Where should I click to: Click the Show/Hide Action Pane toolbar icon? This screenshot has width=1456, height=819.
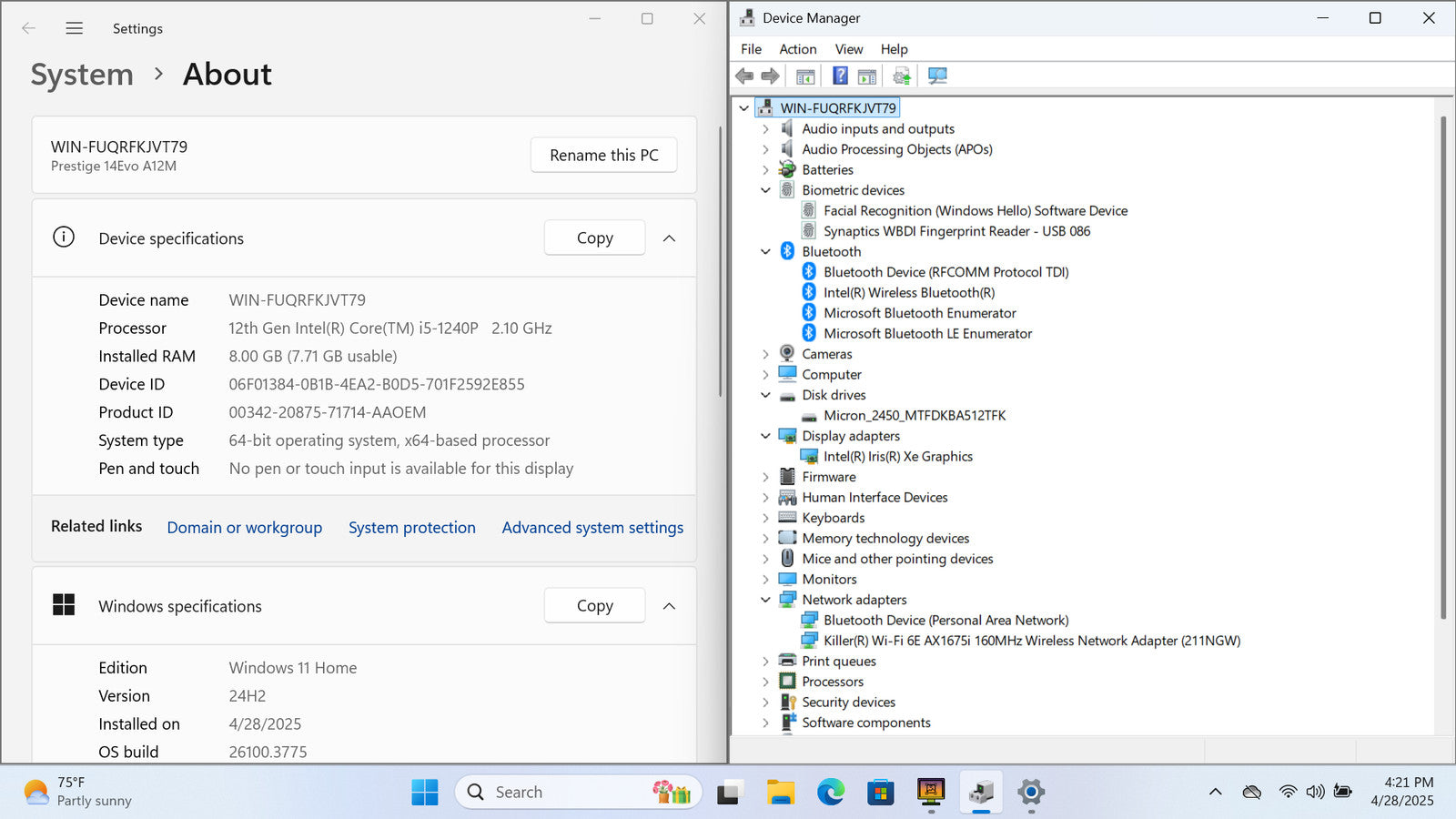(867, 76)
